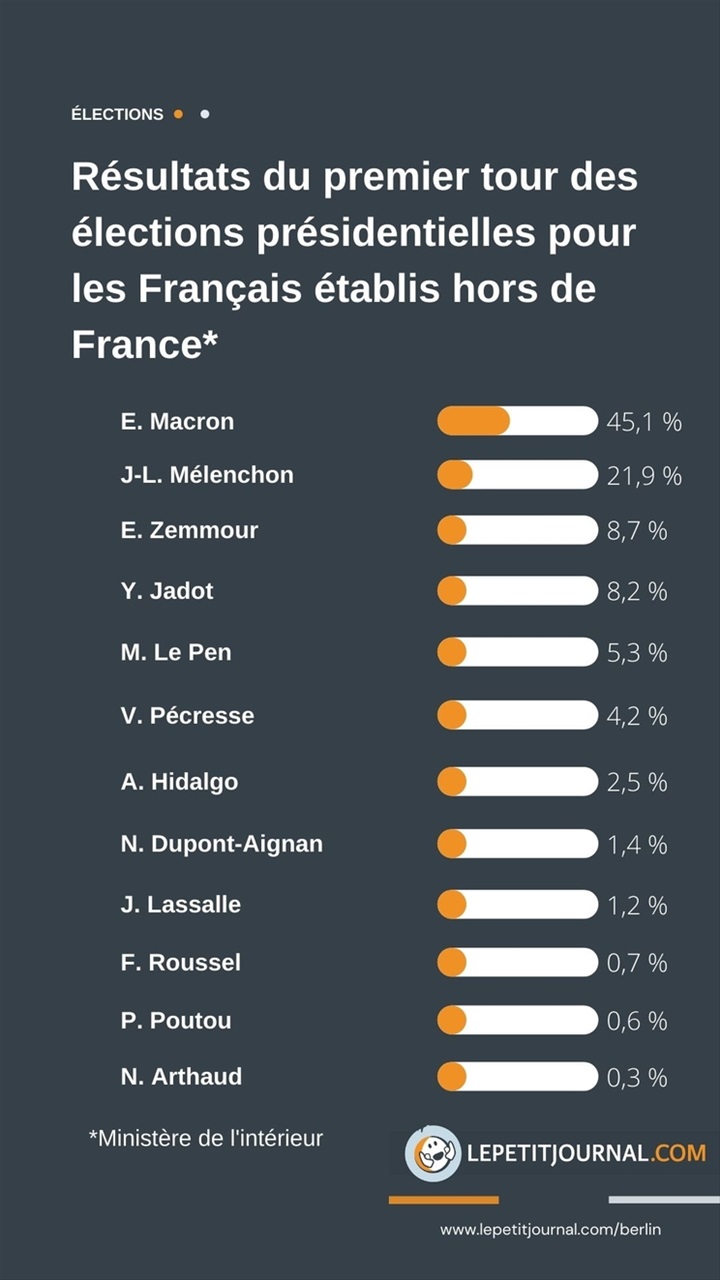720x1280 pixels.
Task: Click the LEPETITJOURNAL.COM brand text
Action: 587,1153
